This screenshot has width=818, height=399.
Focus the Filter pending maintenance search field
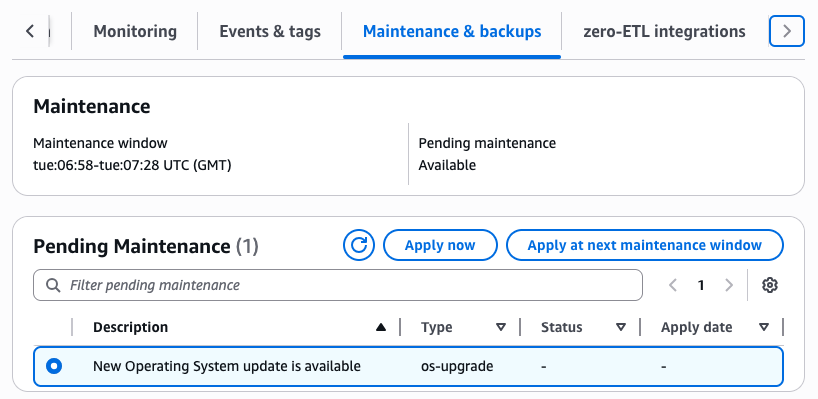tap(338, 285)
